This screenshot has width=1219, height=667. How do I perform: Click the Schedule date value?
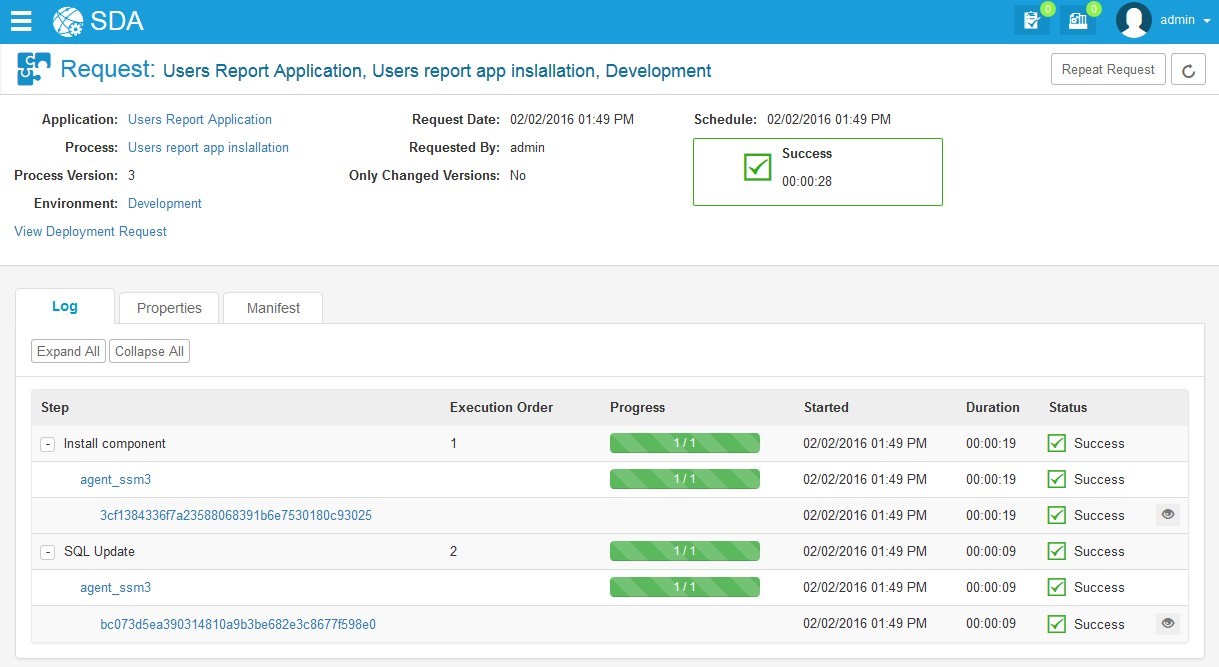tap(829, 119)
